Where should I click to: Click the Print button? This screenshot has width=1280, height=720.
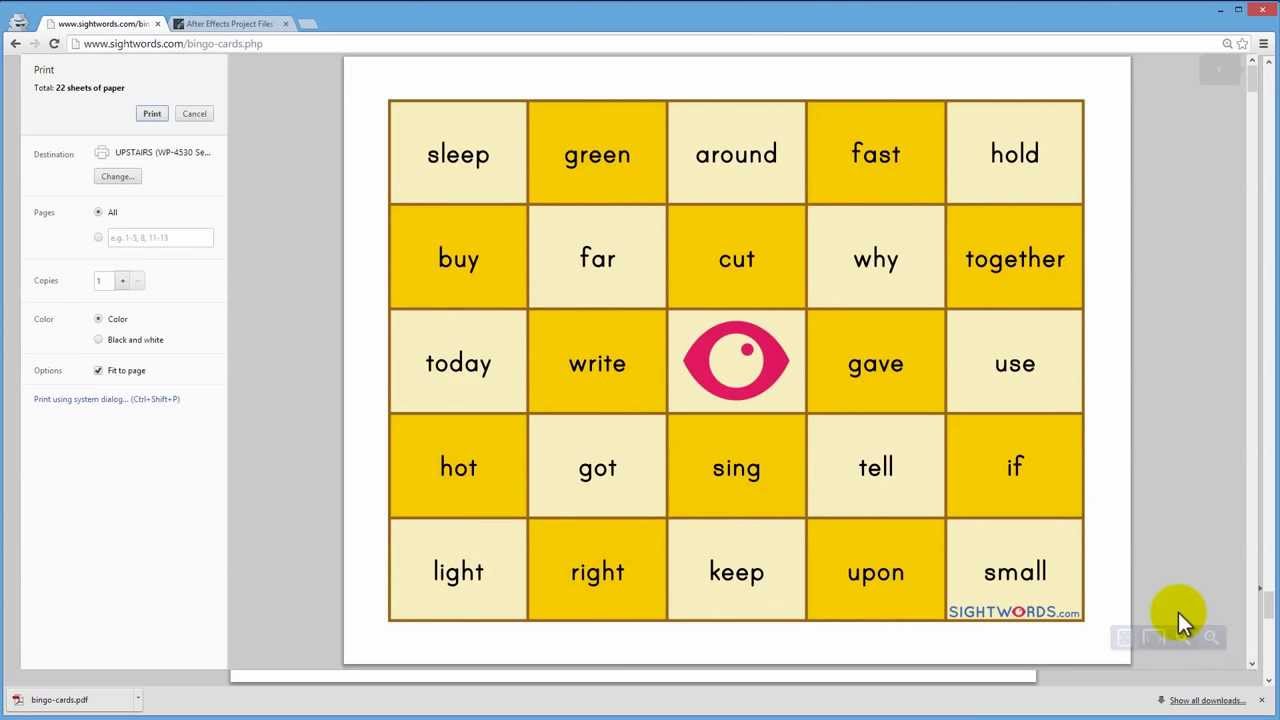click(152, 114)
